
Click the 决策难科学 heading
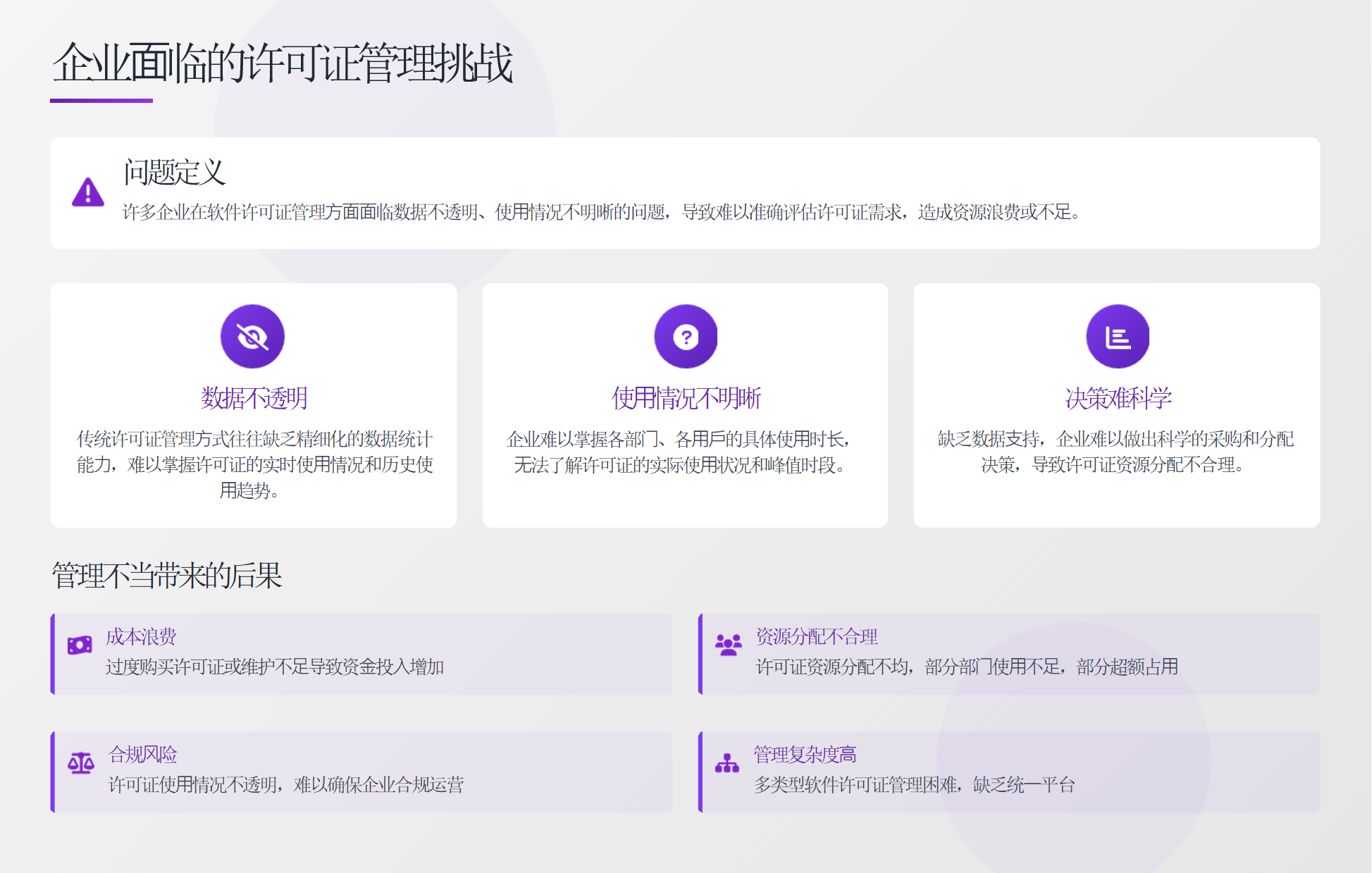point(1118,398)
